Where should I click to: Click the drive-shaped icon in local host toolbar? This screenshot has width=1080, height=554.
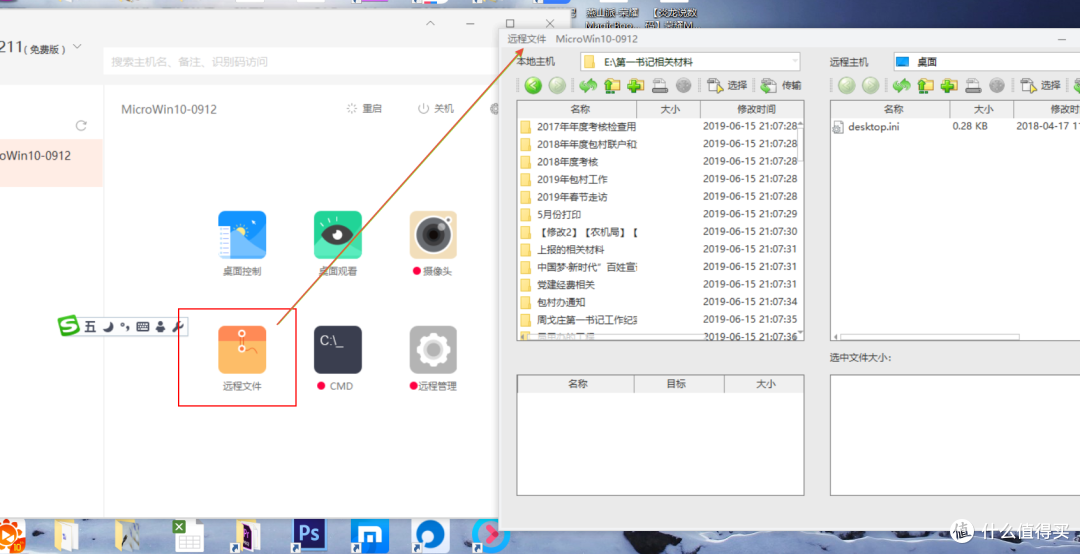660,85
